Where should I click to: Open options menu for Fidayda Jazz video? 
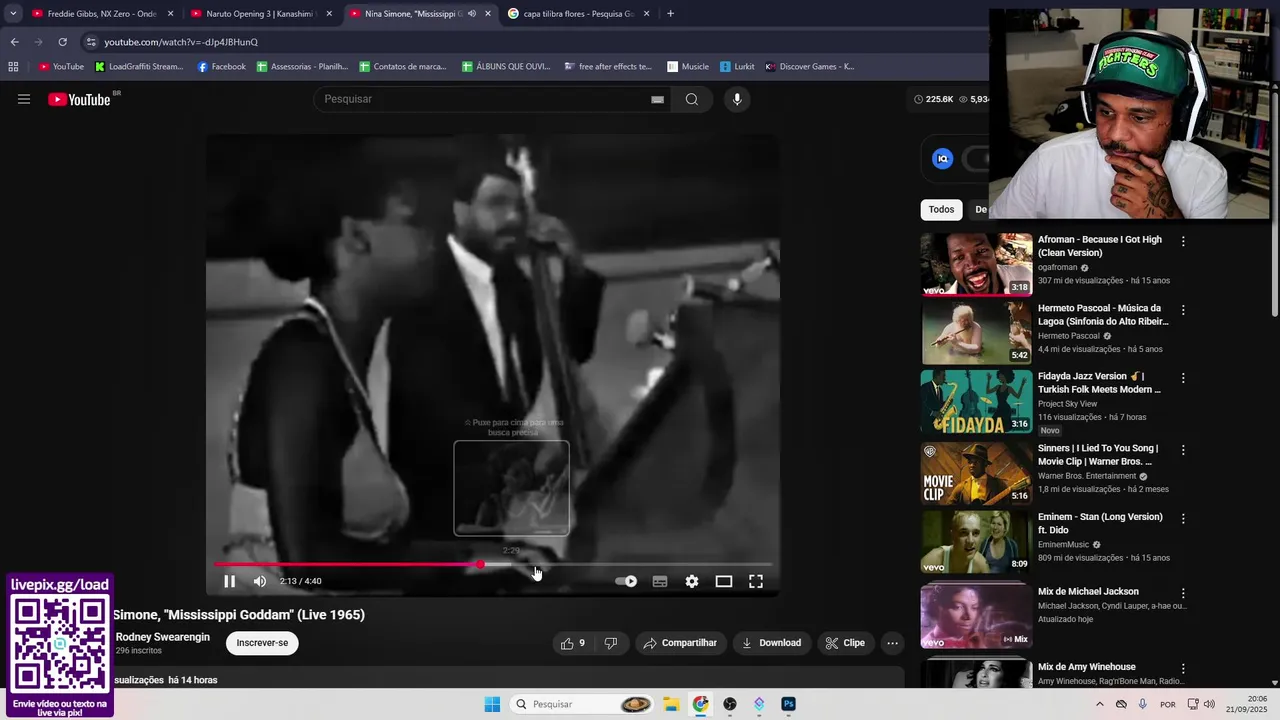[x=1183, y=378]
